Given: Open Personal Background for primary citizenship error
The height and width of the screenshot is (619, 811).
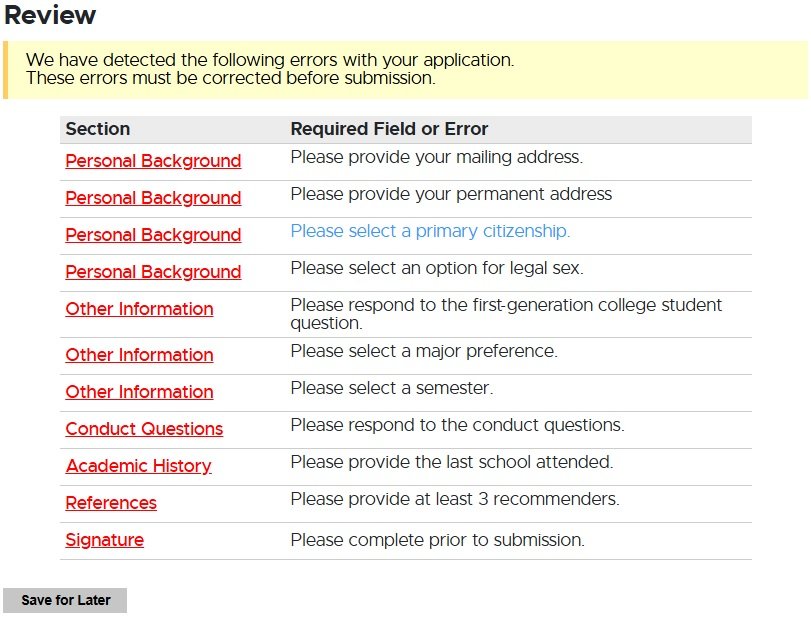Looking at the screenshot, I should point(152,235).
